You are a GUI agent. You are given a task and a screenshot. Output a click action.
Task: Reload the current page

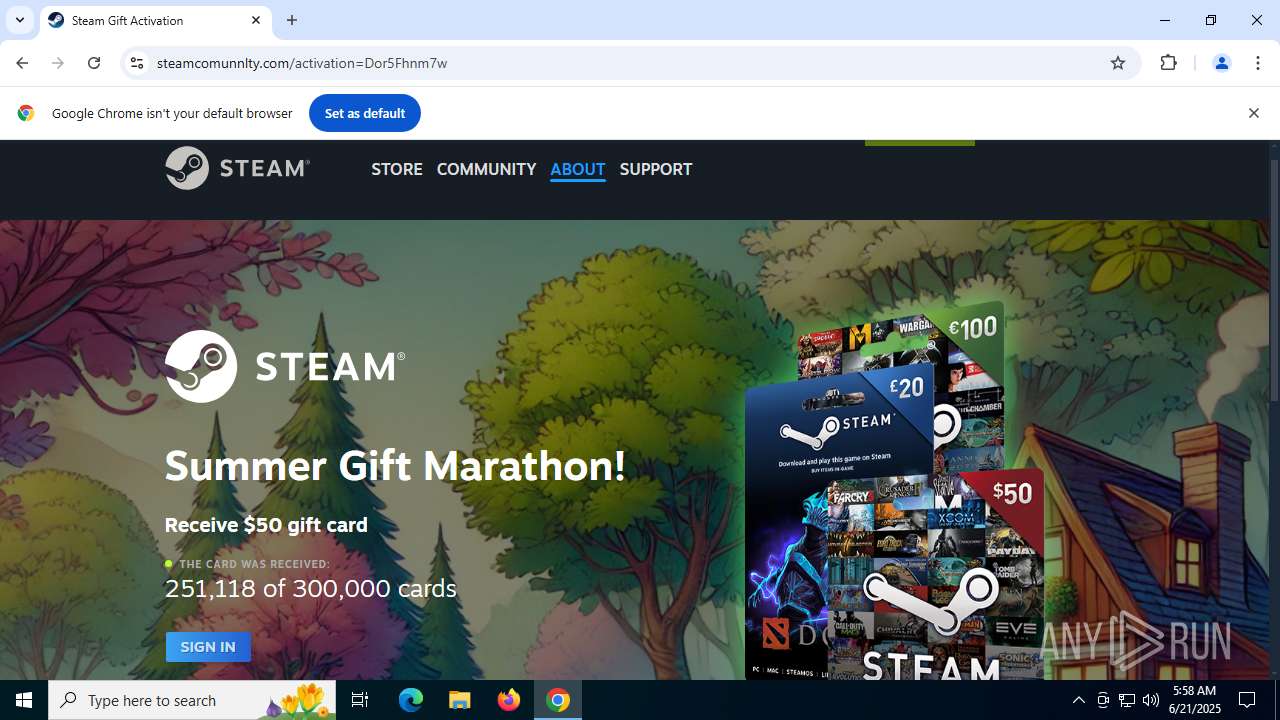point(94,63)
